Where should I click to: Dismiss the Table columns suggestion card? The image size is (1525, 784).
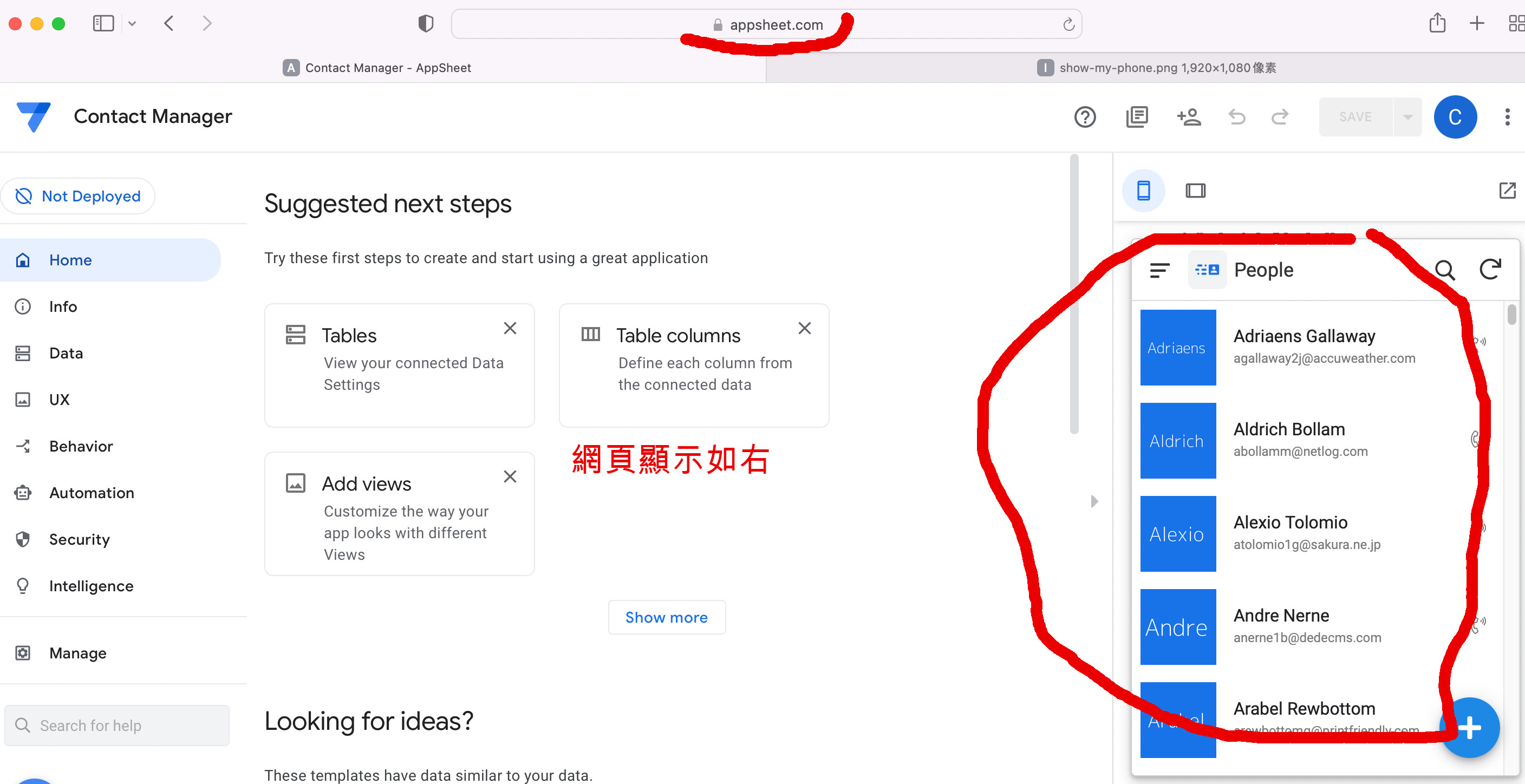pos(804,329)
